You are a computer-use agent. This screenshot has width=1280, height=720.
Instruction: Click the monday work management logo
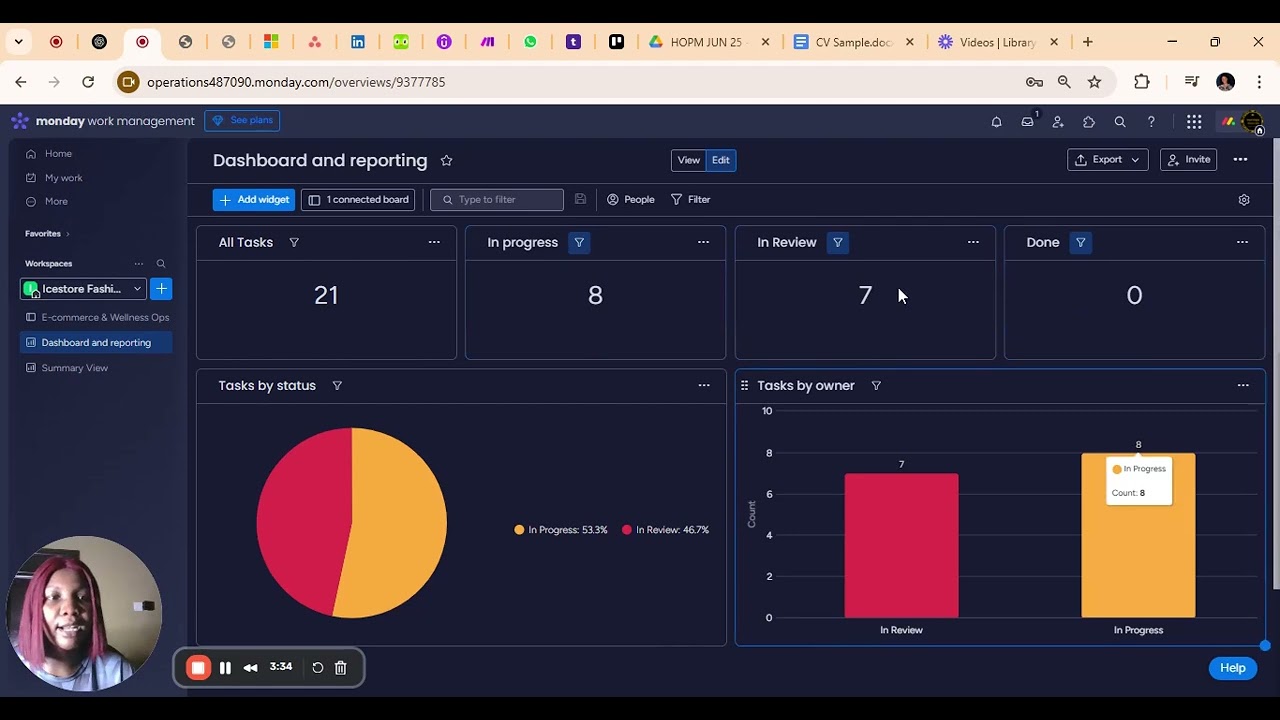tap(103, 121)
